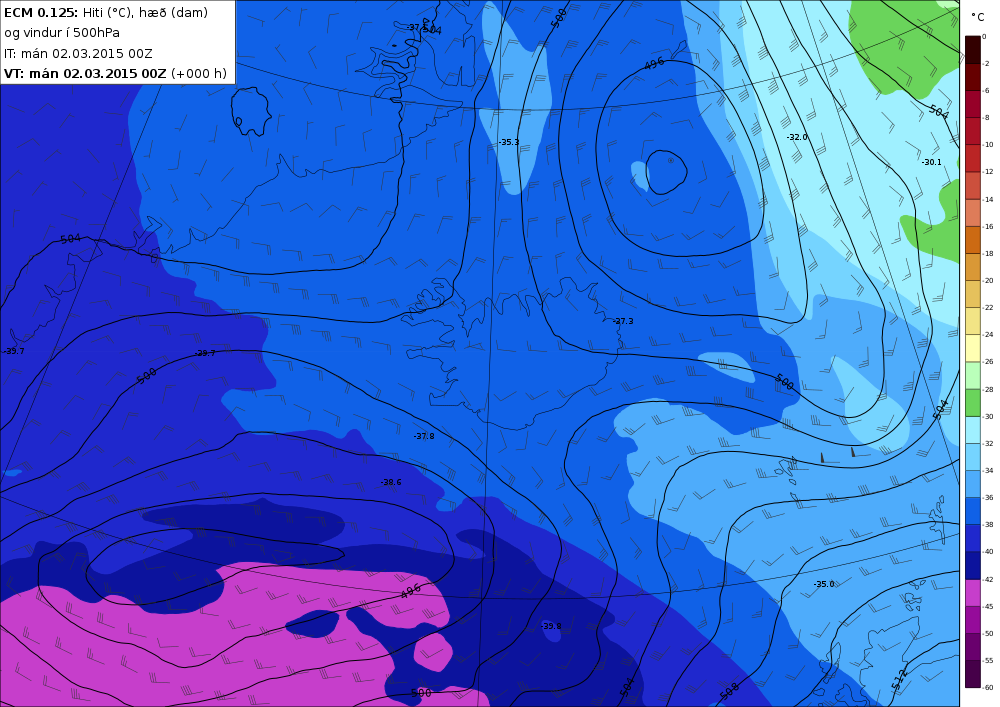Viewport: 1000px width, 707px height.
Task: Click the cyan swatch between -30 and -32
Action: pos(973,430)
